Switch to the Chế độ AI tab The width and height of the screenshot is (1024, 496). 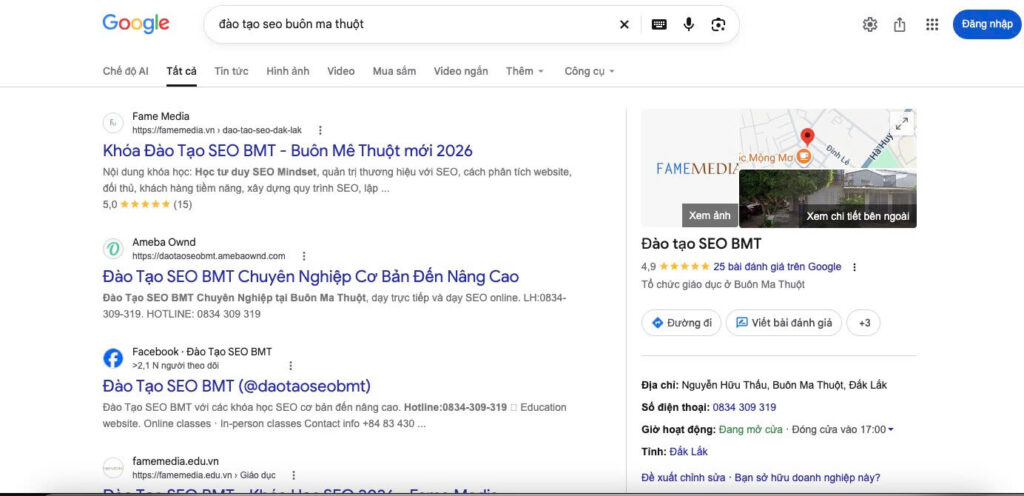[x=125, y=71]
